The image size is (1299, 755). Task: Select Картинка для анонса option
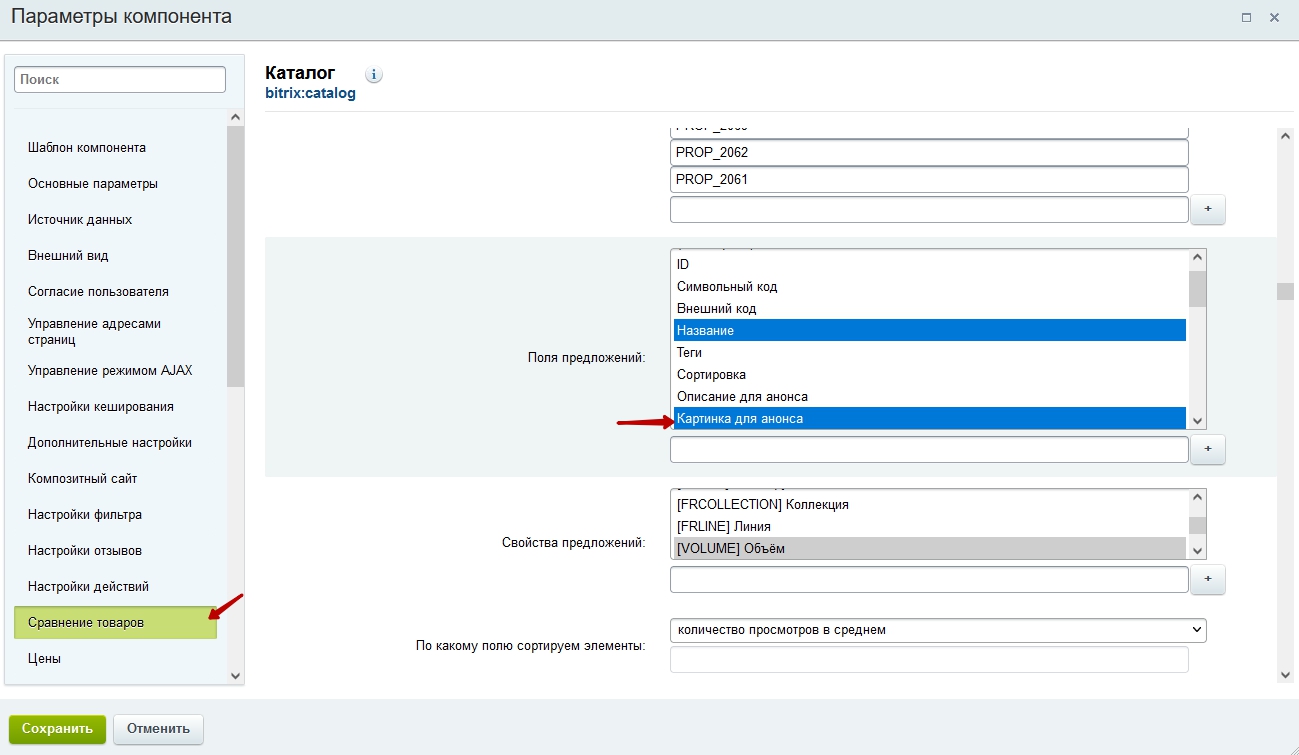pyautogui.click(x=929, y=418)
